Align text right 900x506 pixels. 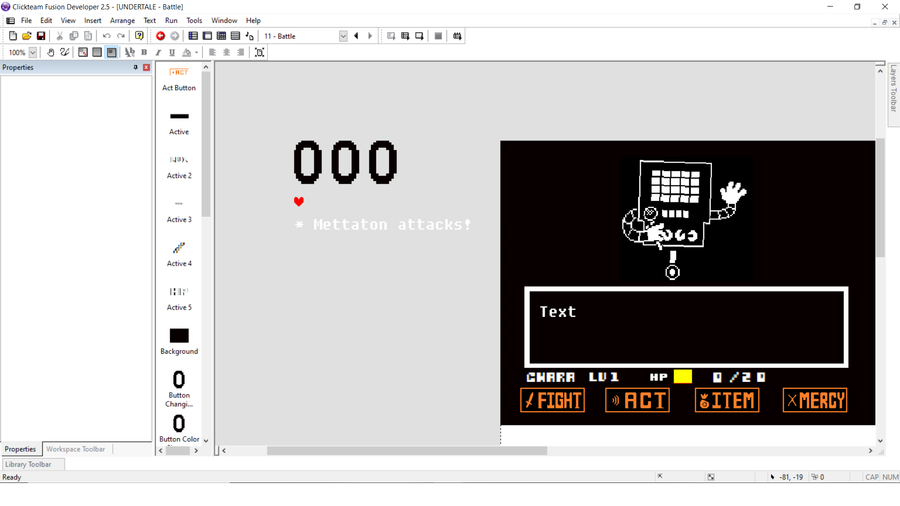click(240, 52)
